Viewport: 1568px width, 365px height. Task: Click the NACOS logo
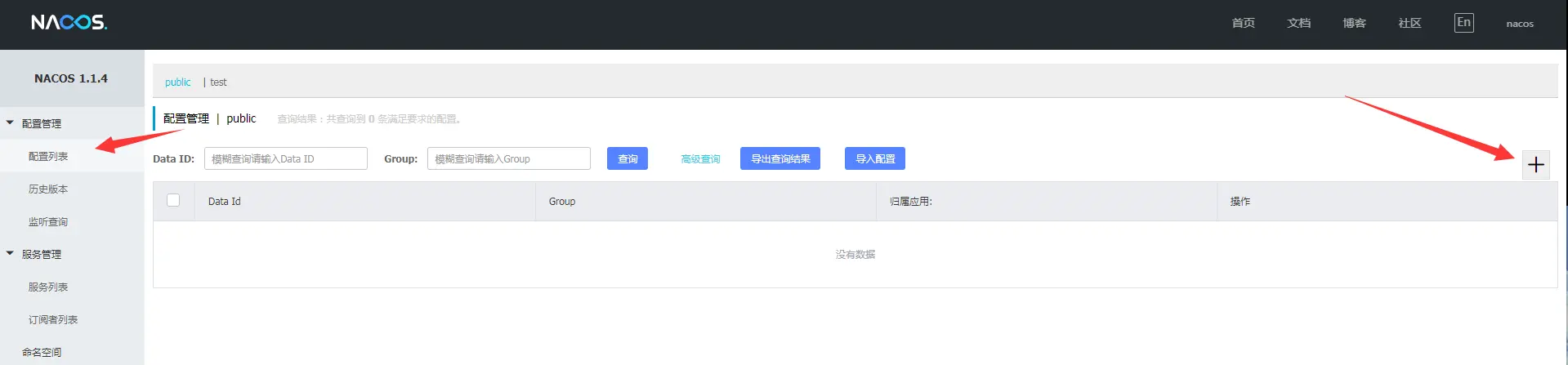coord(69,23)
